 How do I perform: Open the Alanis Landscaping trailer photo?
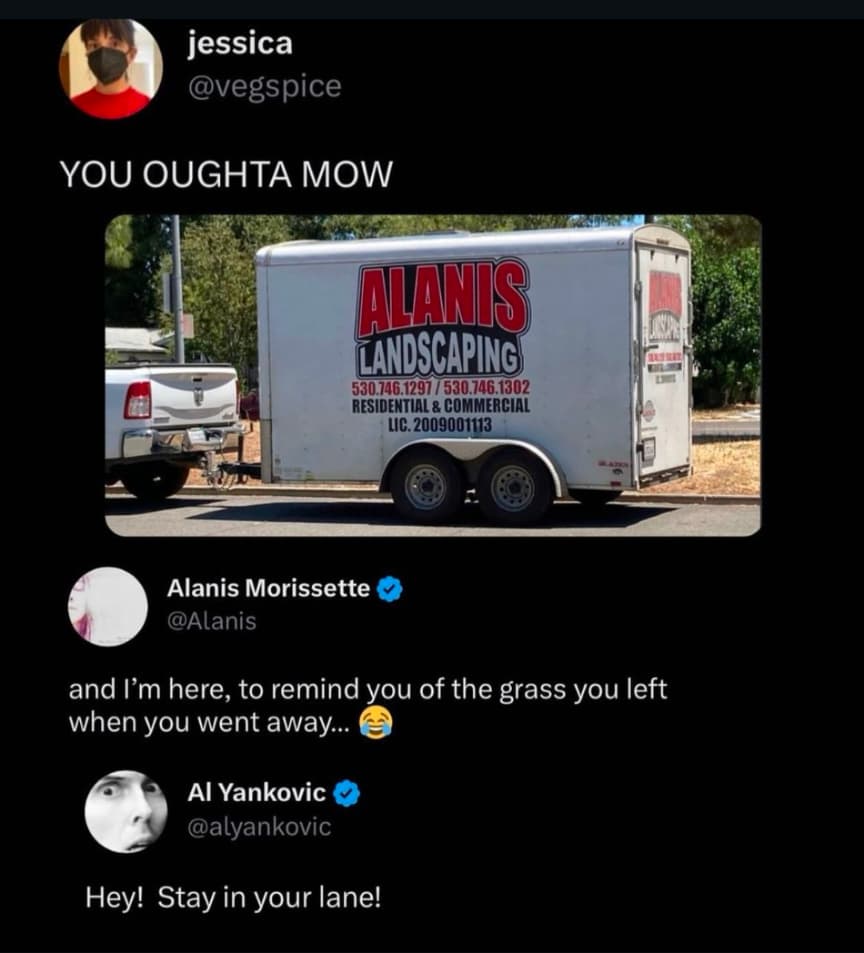[433, 376]
